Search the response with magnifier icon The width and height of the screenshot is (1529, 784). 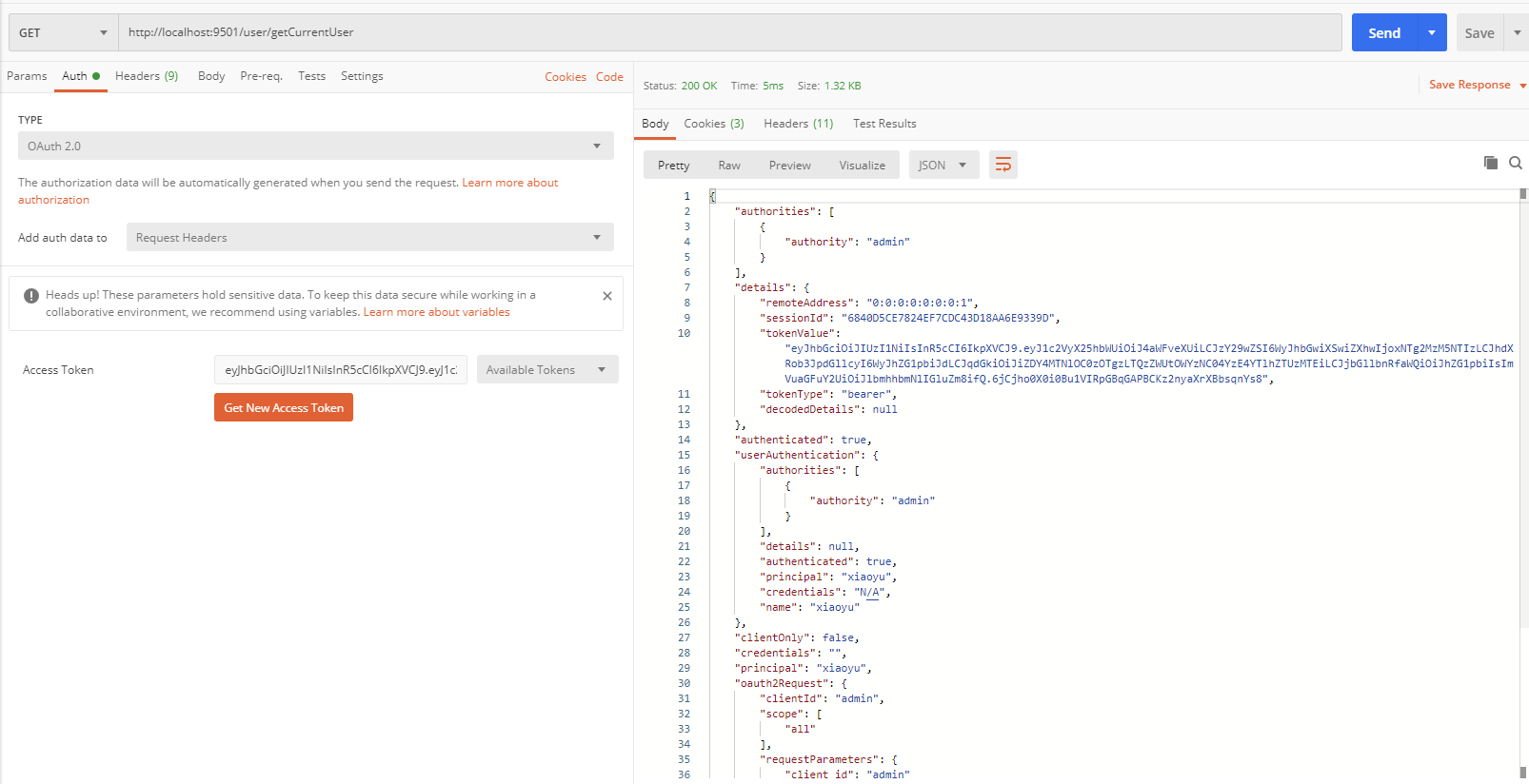click(x=1516, y=163)
